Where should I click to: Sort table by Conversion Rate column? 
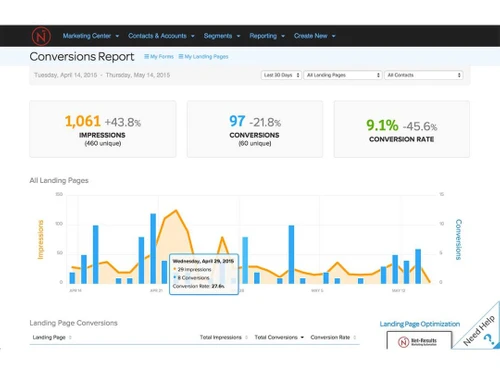pyautogui.click(x=330, y=337)
